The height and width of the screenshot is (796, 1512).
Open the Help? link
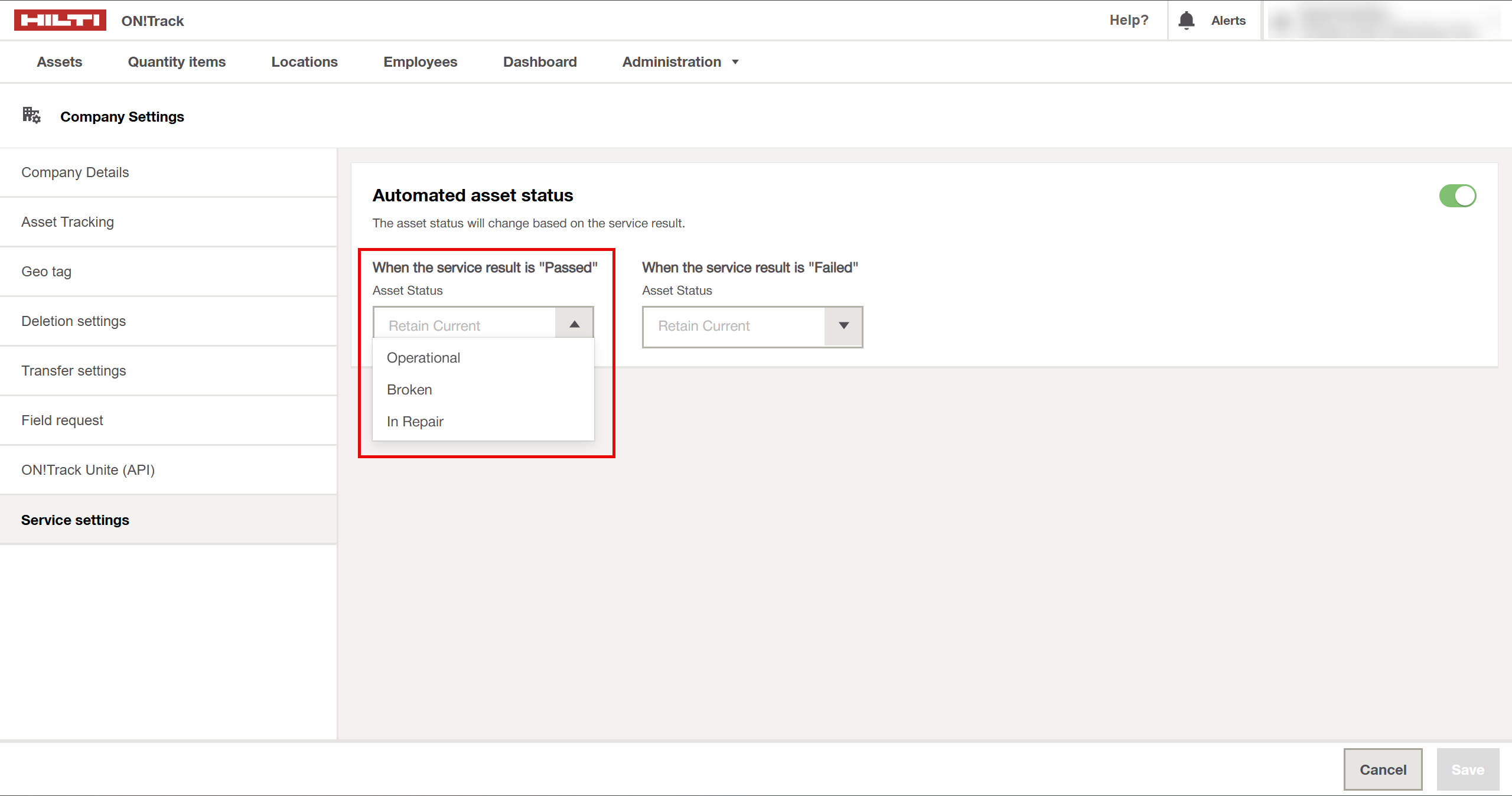pos(1129,20)
